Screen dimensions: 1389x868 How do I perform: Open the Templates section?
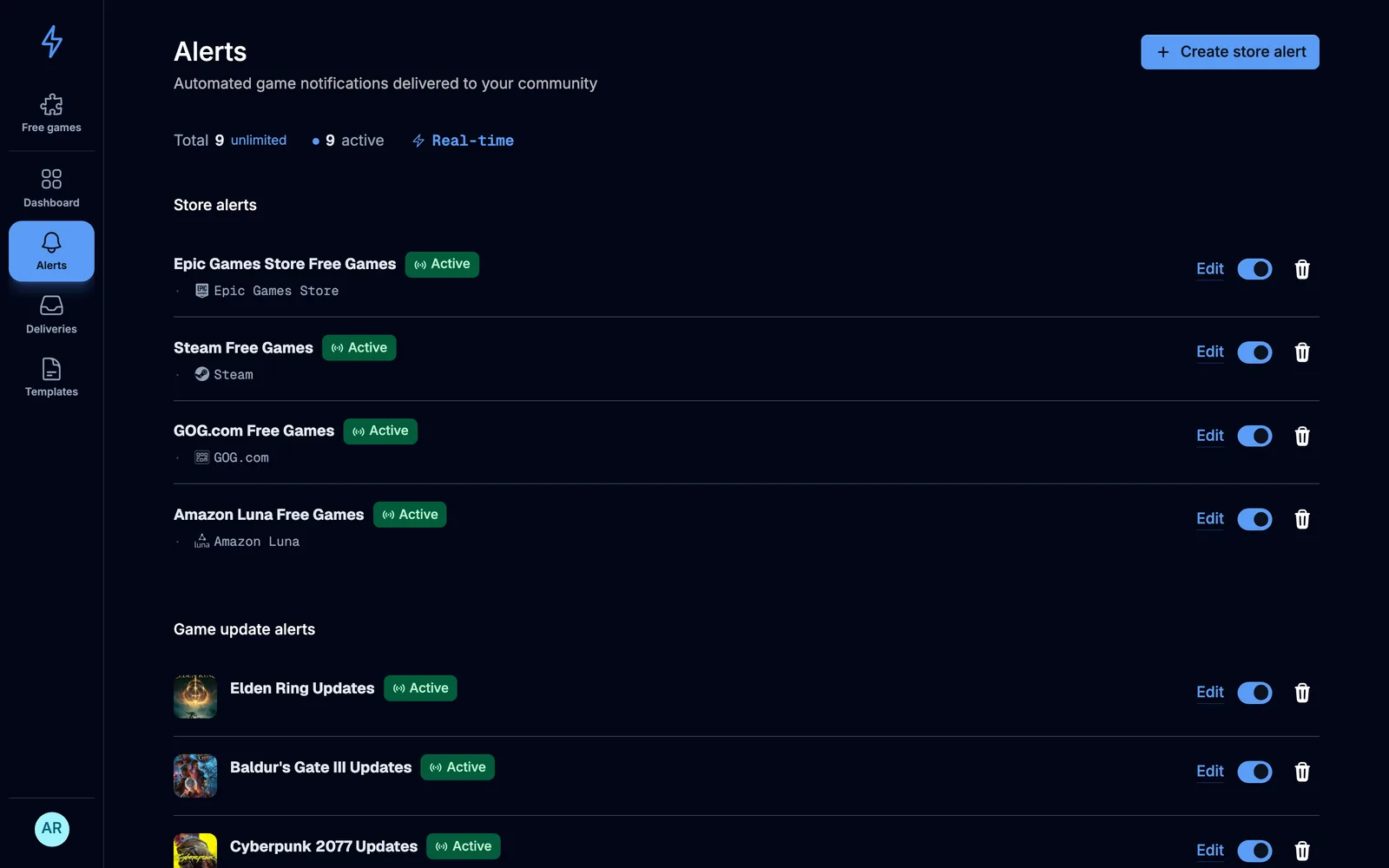pos(51,378)
